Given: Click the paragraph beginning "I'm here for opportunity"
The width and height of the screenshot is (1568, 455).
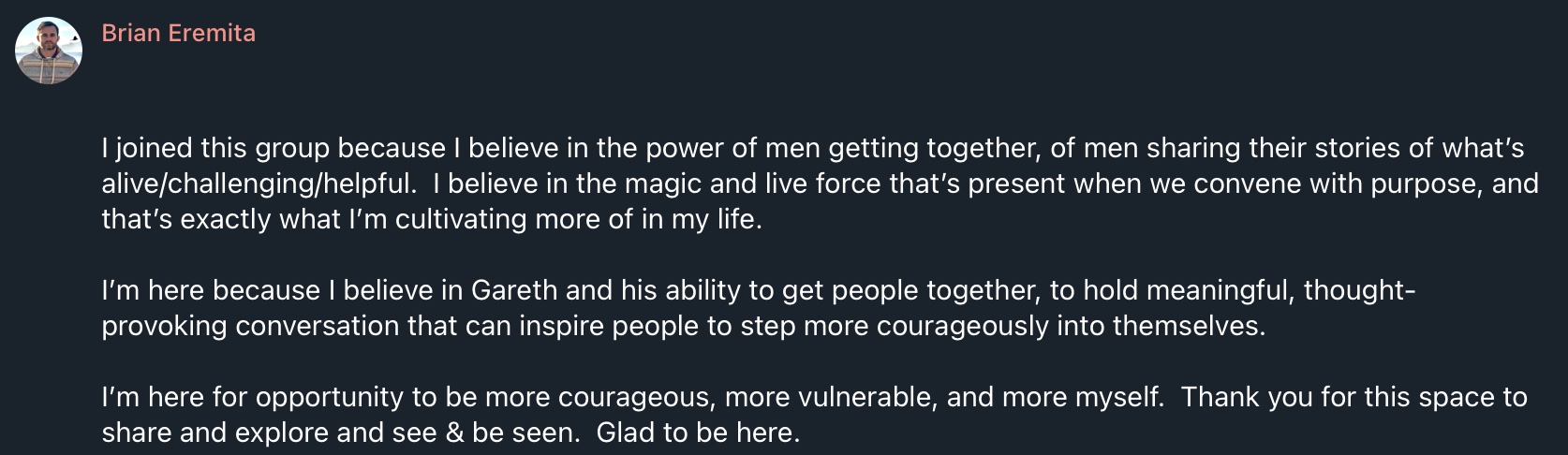Looking at the screenshot, I should (x=814, y=415).
